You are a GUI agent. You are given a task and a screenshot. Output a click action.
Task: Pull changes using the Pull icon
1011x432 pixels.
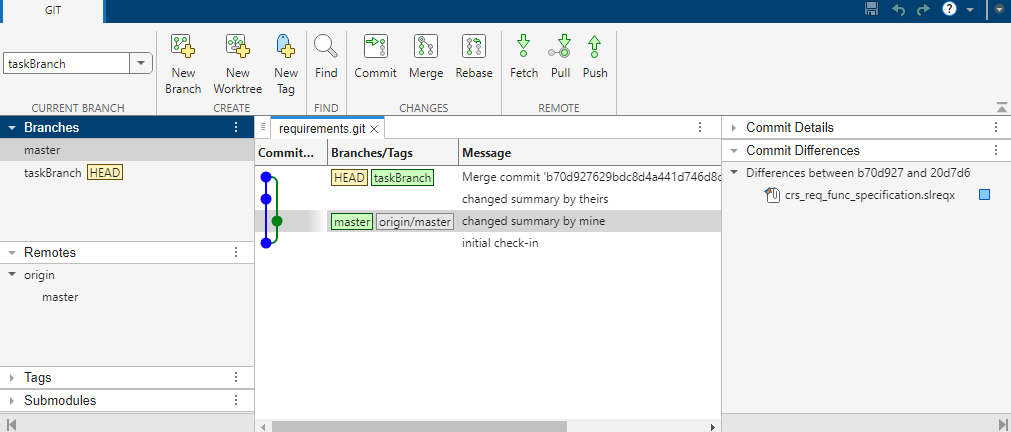(560, 46)
